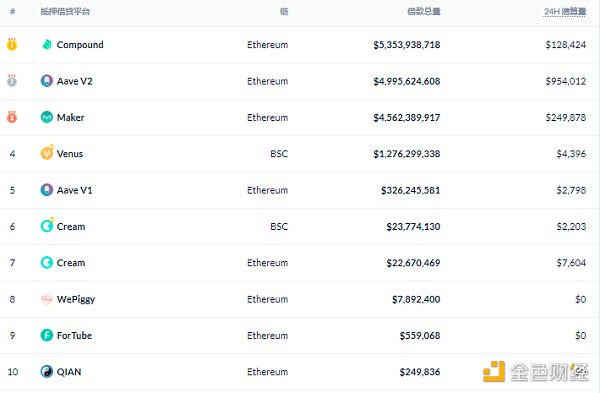Select Maker borrow total $4,562,389,917
The height and width of the screenshot is (393, 600).
407,117
